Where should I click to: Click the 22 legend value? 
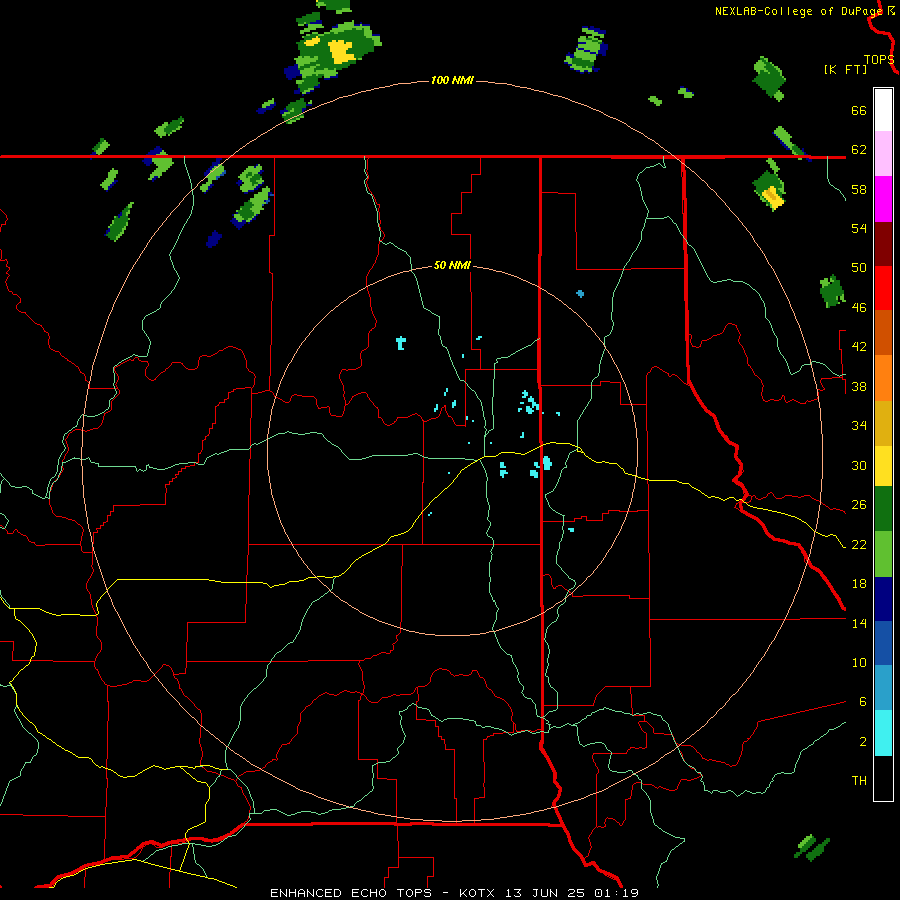[x=859, y=544]
